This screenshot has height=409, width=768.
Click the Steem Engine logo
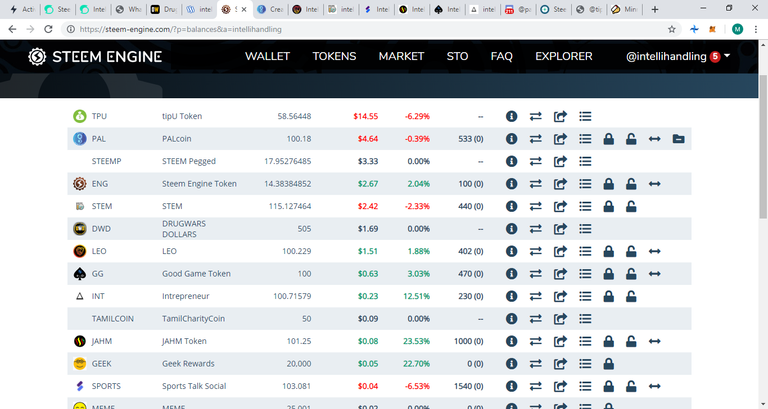95,56
